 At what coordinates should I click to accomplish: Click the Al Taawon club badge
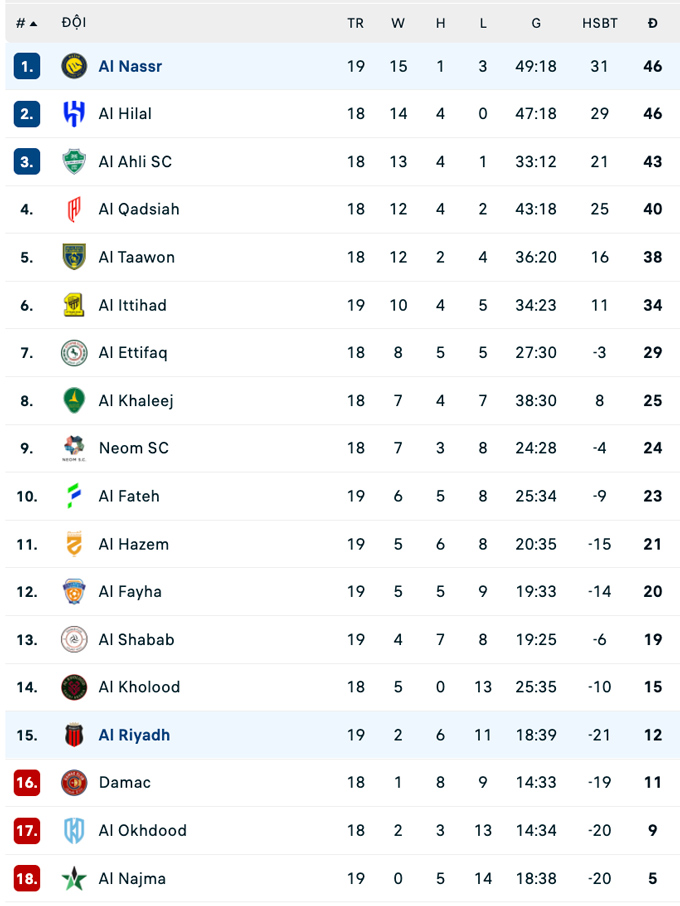point(74,257)
